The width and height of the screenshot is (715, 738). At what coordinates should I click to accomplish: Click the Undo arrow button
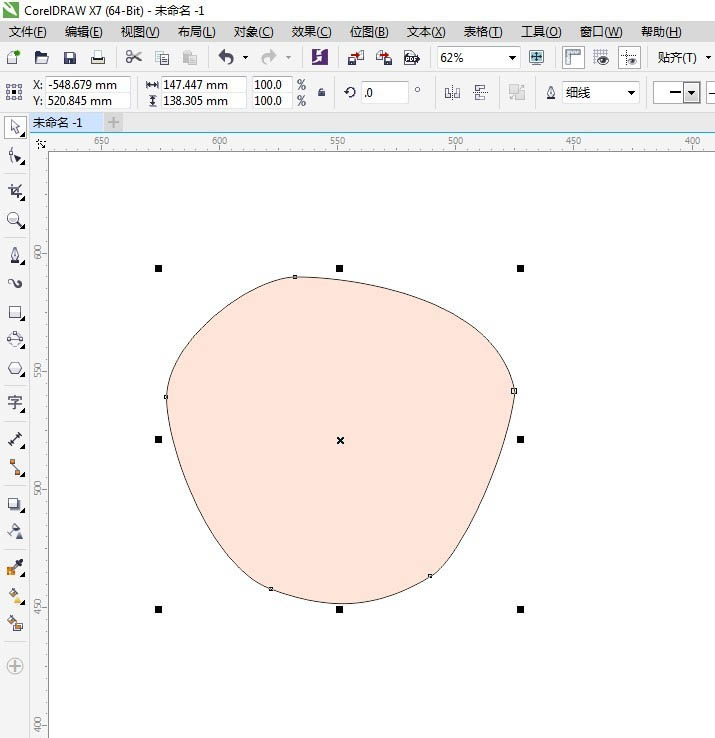pyautogui.click(x=226, y=58)
